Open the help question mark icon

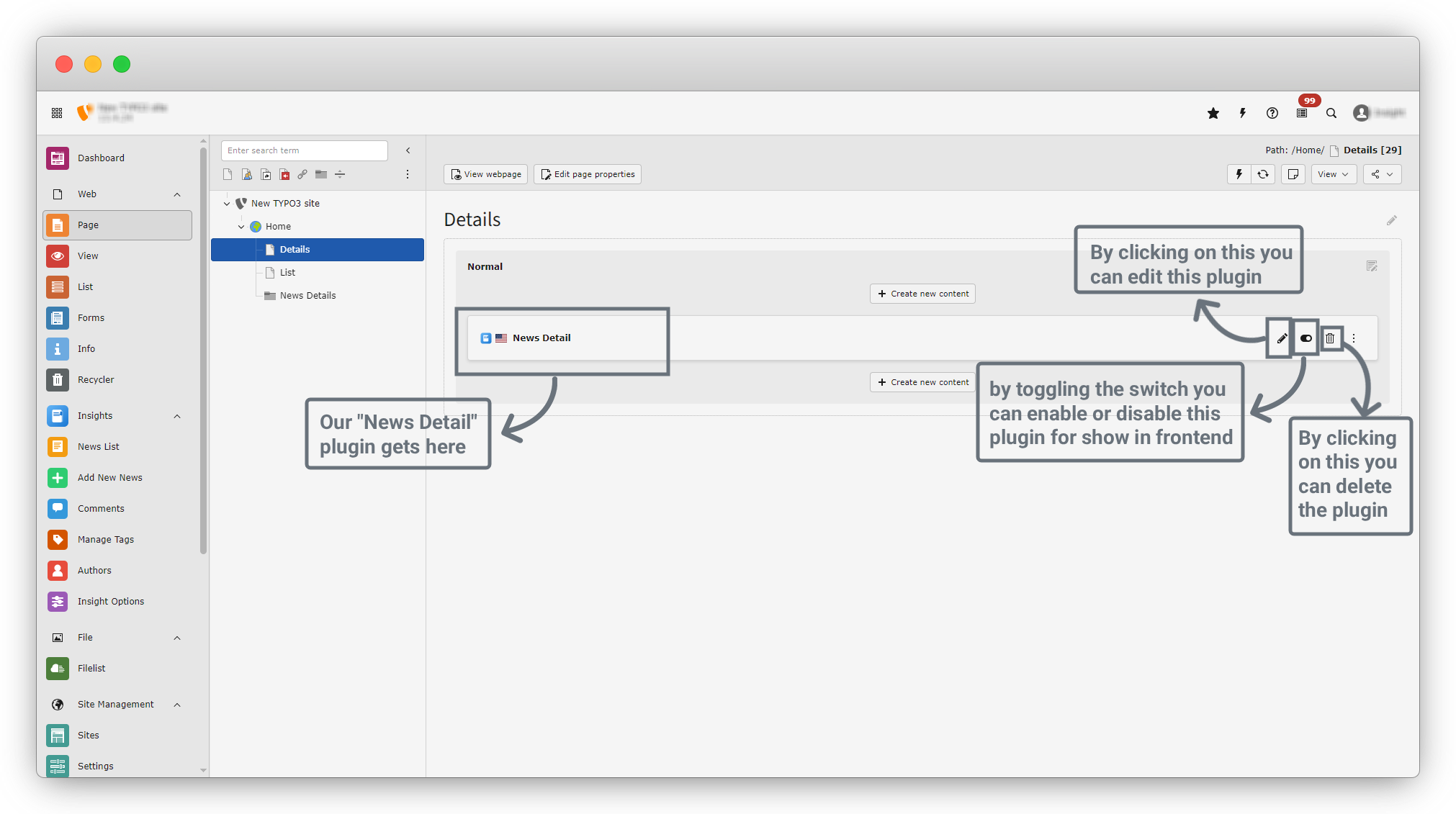pyautogui.click(x=1272, y=113)
